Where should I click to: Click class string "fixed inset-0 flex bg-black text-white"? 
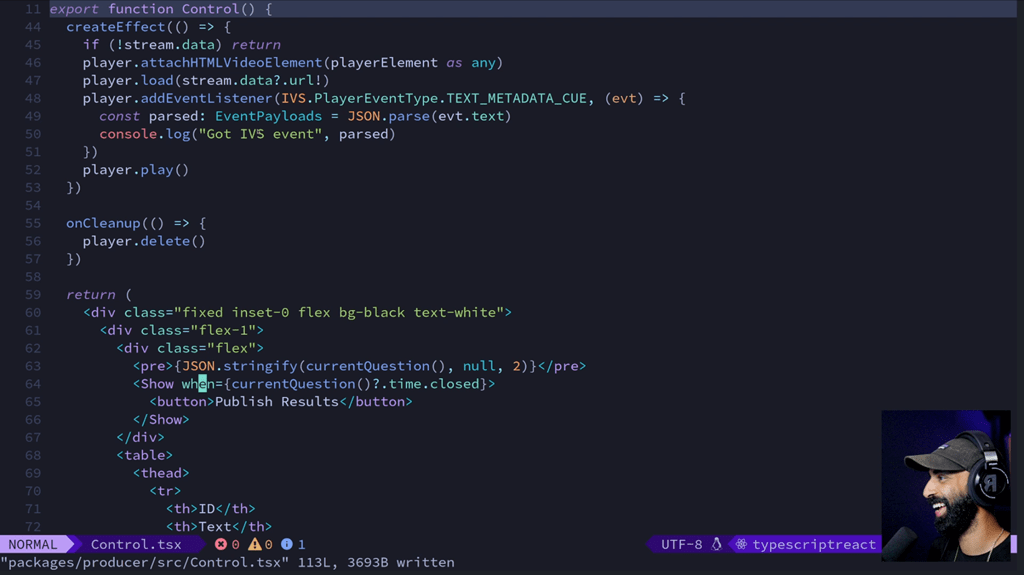point(339,312)
